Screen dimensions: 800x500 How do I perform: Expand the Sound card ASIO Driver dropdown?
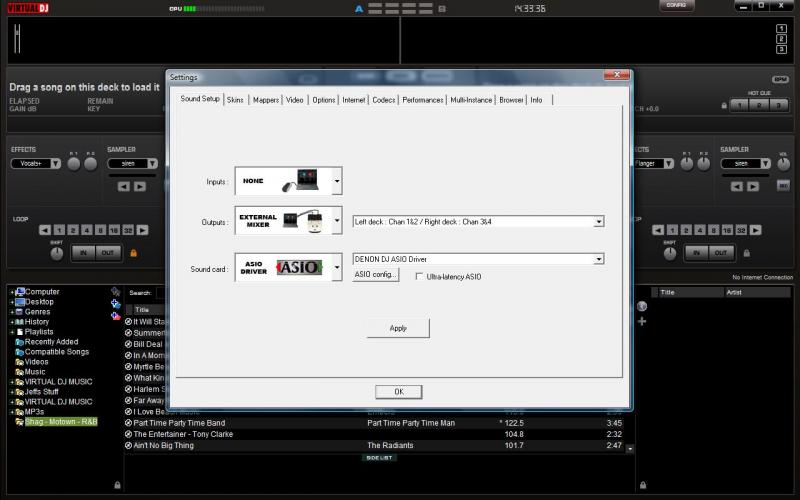pyautogui.click(x=337, y=267)
